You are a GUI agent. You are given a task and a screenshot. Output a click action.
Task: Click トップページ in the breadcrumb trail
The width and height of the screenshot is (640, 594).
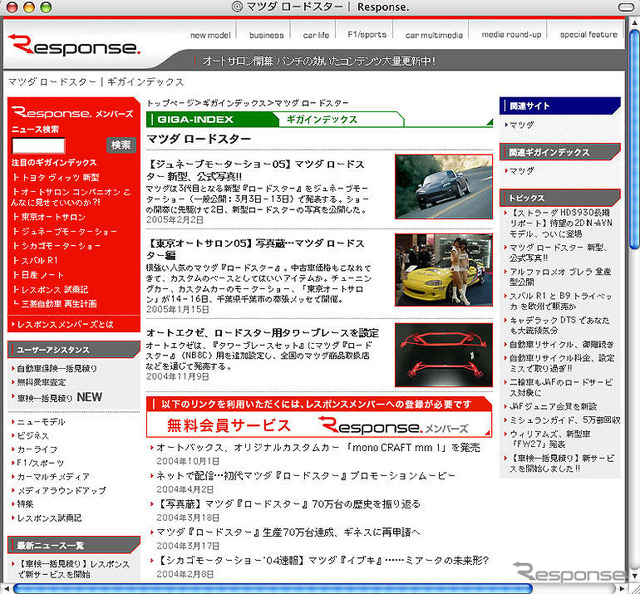171,103
